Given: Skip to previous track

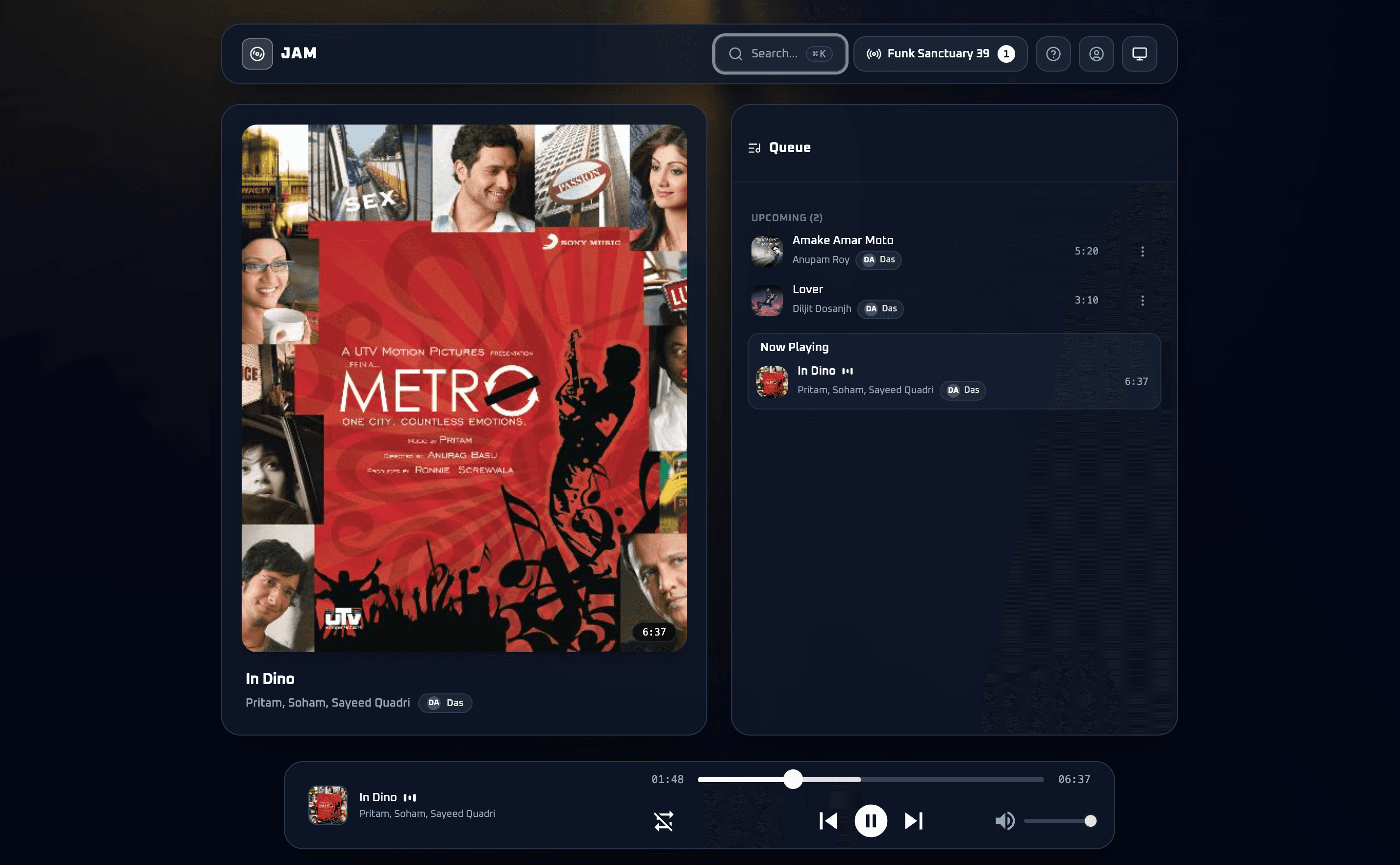Looking at the screenshot, I should 827,821.
